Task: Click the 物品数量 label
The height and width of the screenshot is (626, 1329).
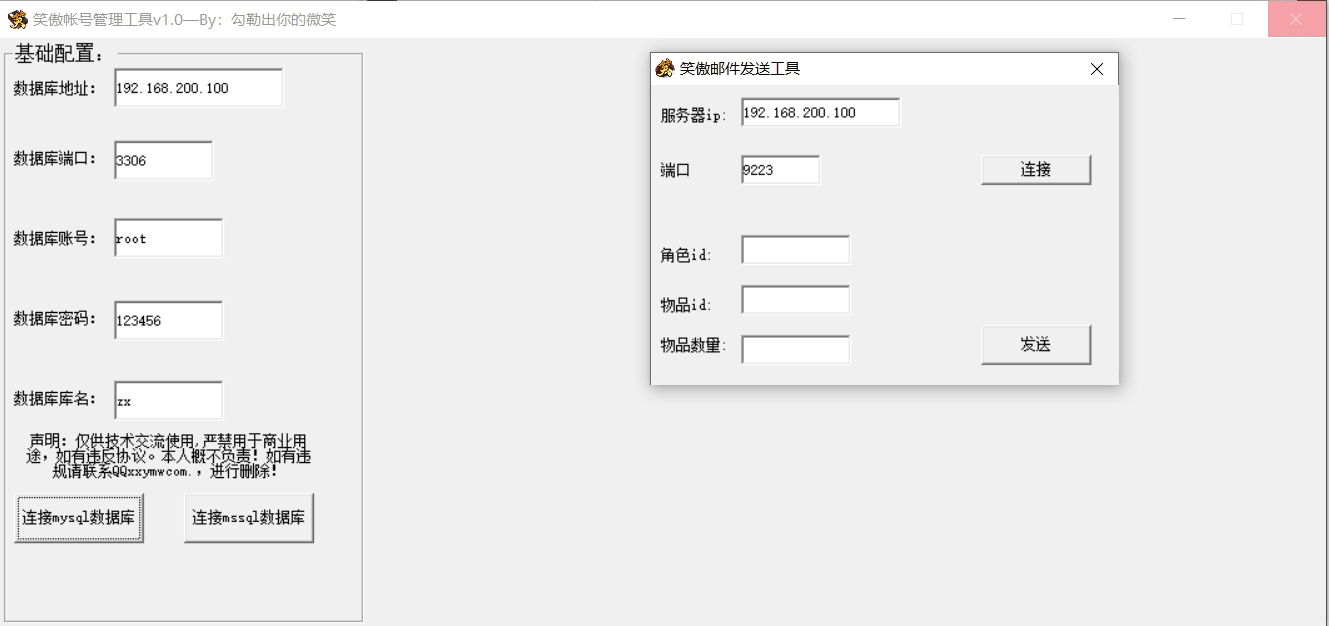Action: (693, 346)
